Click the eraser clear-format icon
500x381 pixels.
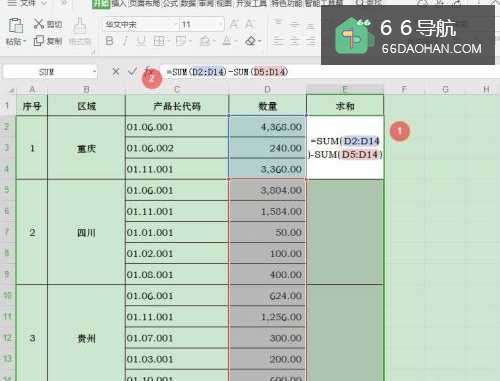point(251,41)
